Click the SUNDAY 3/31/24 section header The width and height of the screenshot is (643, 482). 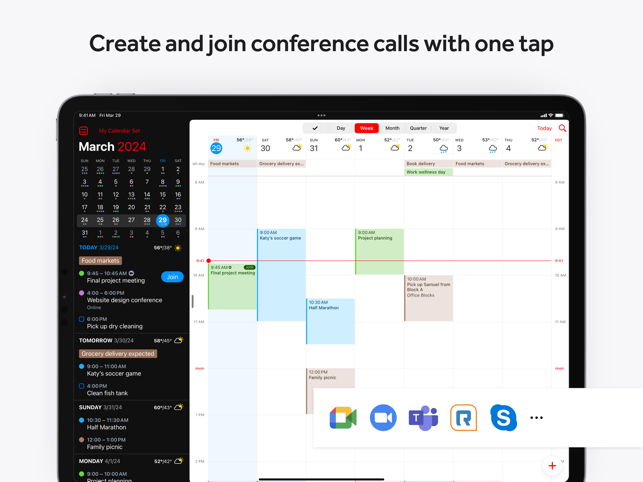(x=100, y=408)
